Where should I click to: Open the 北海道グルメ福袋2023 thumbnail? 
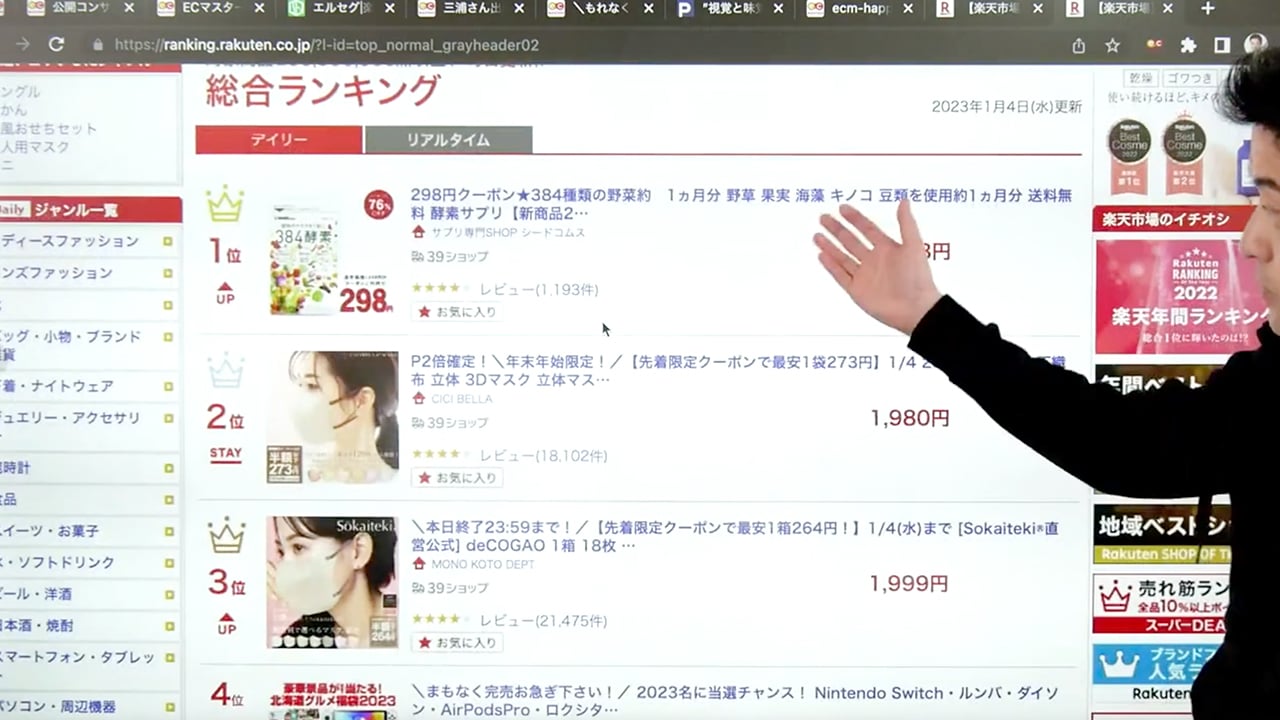click(333, 701)
